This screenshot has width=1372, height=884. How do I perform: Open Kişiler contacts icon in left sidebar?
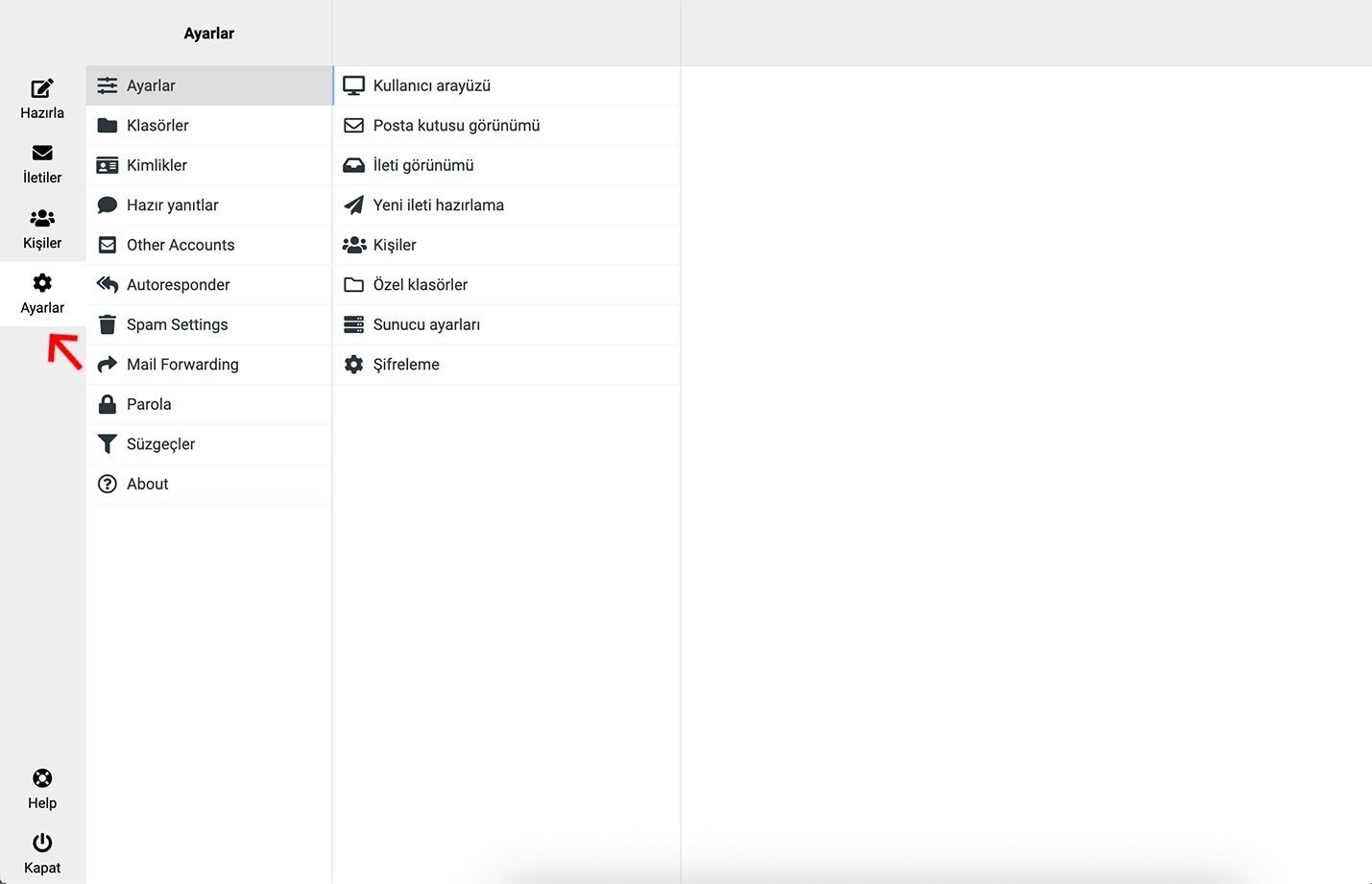pyautogui.click(x=42, y=219)
